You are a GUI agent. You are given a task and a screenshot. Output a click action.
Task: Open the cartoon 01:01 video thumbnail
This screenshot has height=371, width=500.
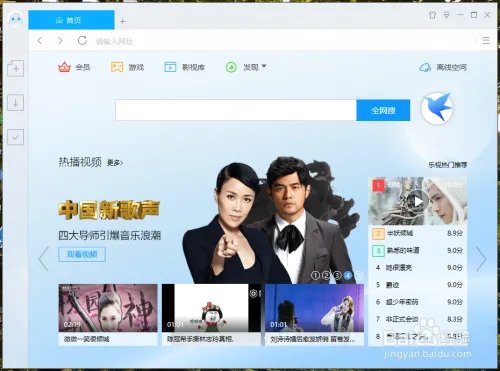coord(211,308)
